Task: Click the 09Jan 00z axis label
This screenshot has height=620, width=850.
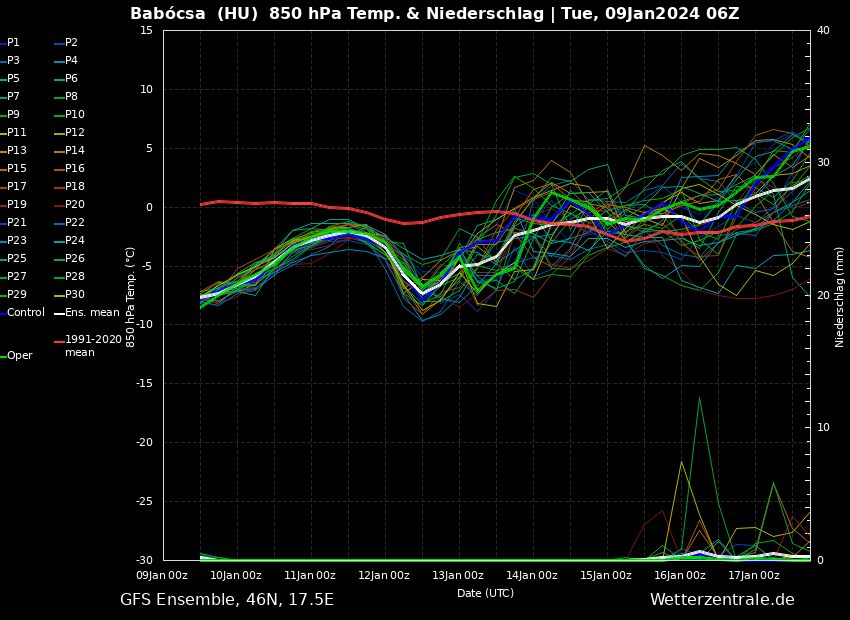Action: point(162,576)
